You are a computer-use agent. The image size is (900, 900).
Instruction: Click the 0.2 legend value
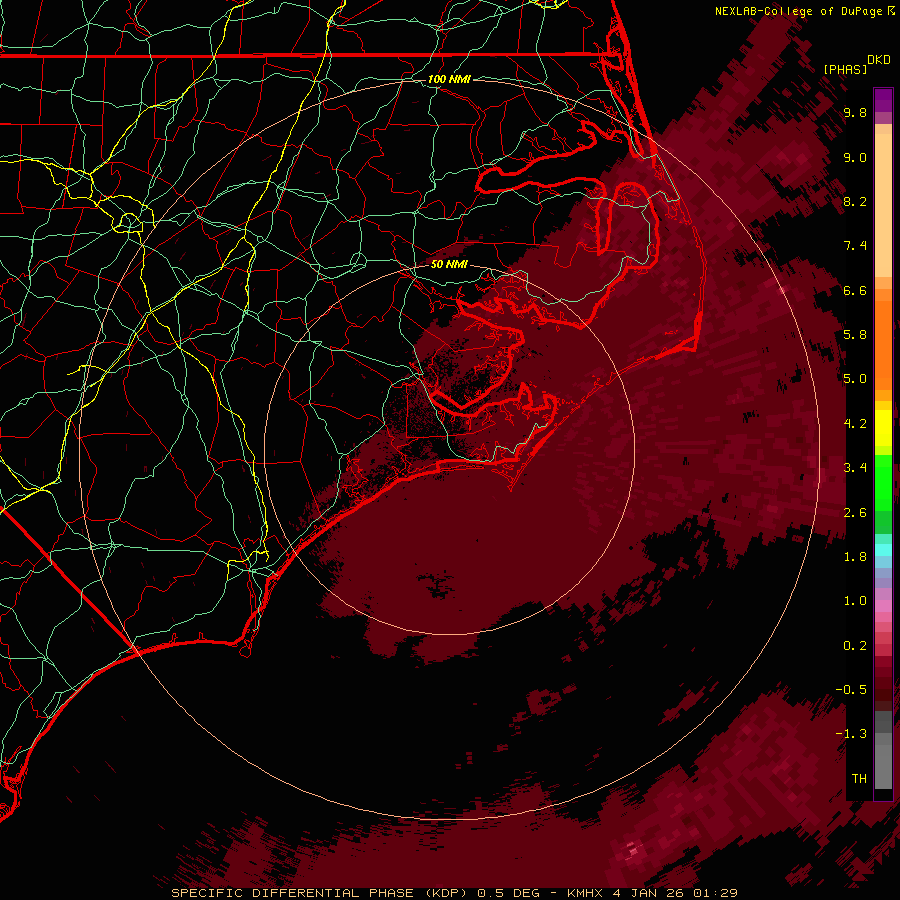[x=855, y=646]
